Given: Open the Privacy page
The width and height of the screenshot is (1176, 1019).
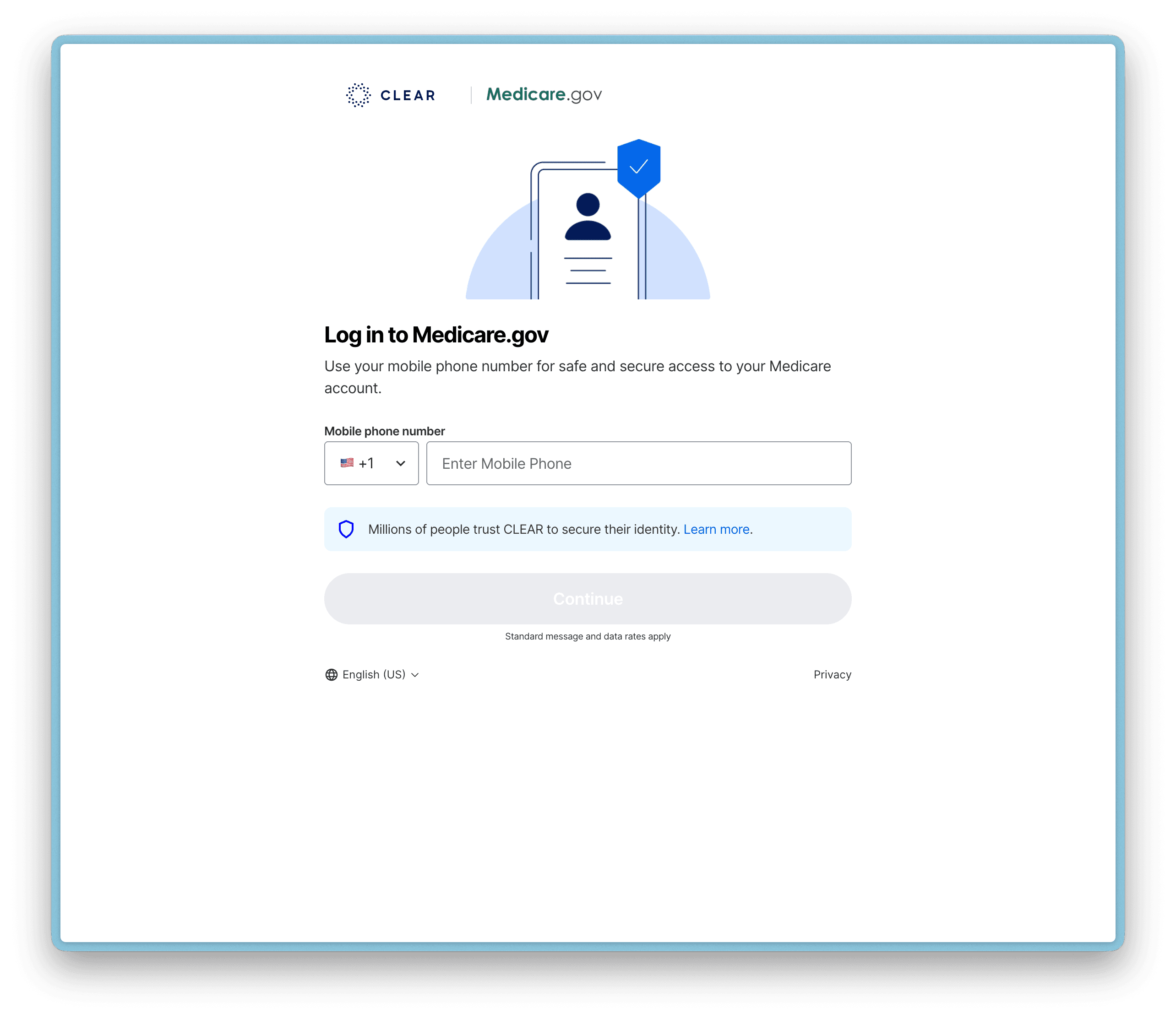Looking at the screenshot, I should [x=833, y=674].
